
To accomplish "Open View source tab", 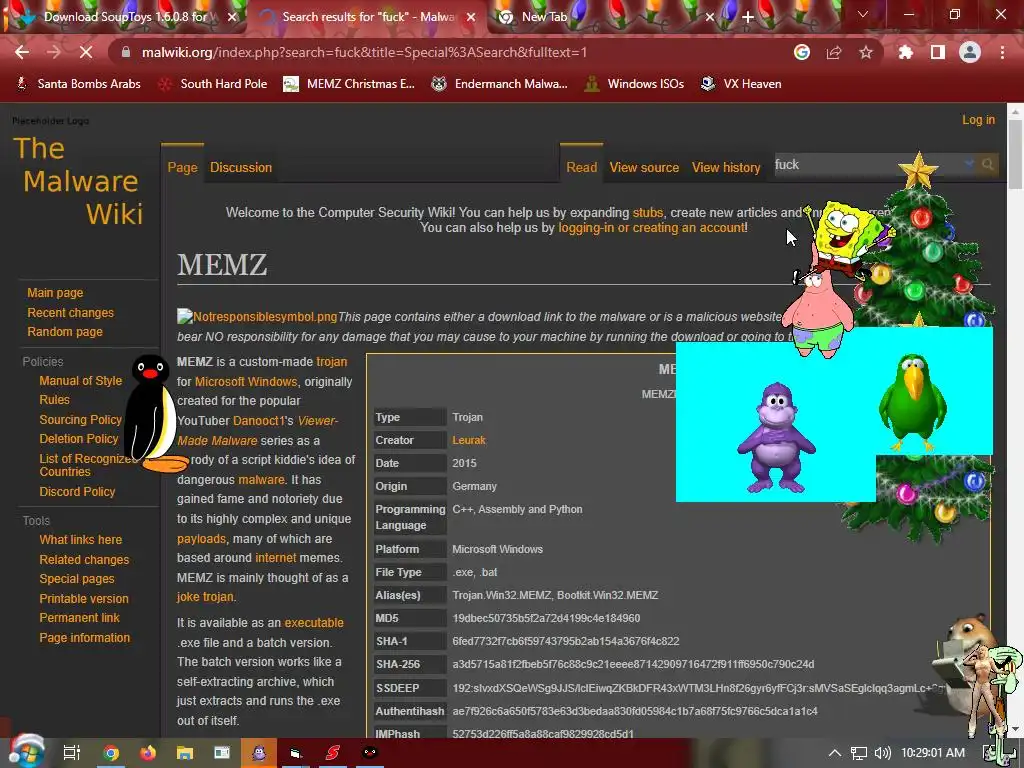I will coord(644,167).
